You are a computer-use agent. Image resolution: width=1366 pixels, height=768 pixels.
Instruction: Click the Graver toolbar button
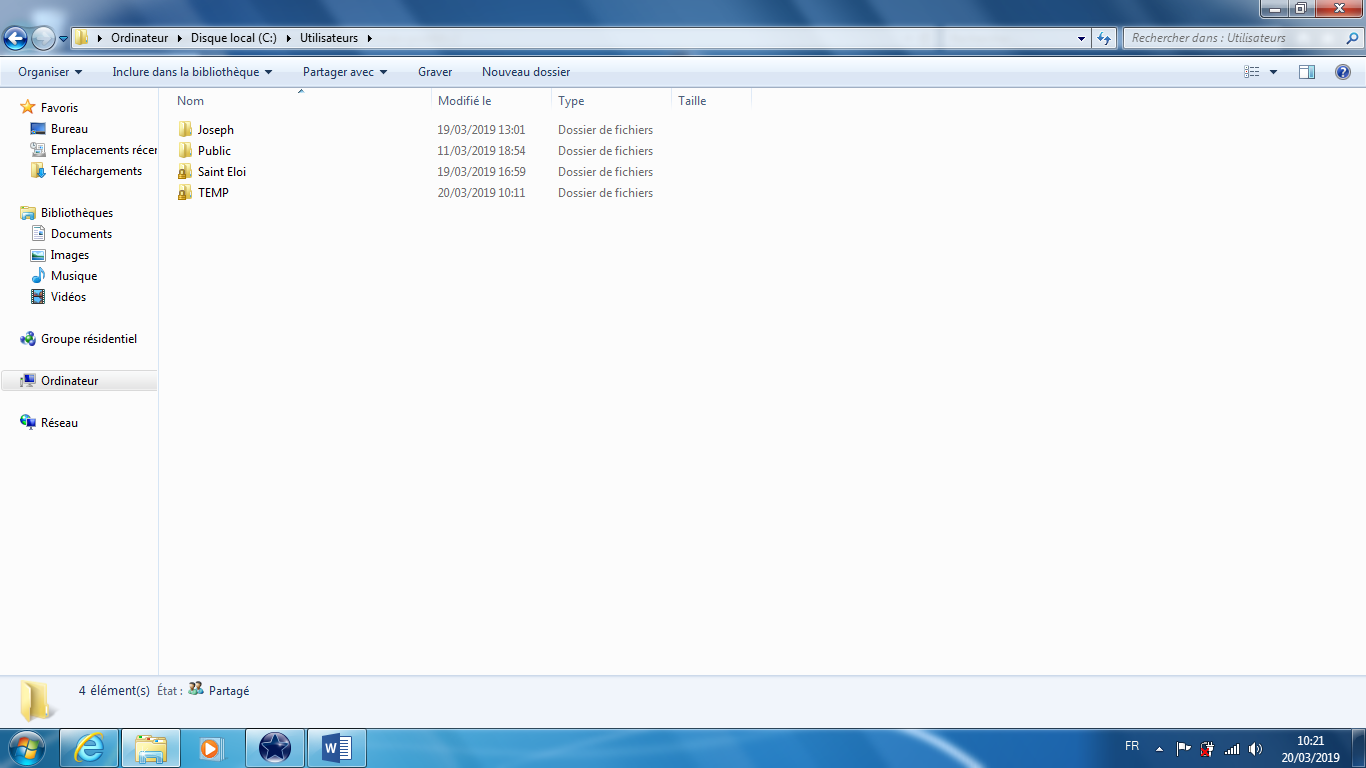point(435,72)
